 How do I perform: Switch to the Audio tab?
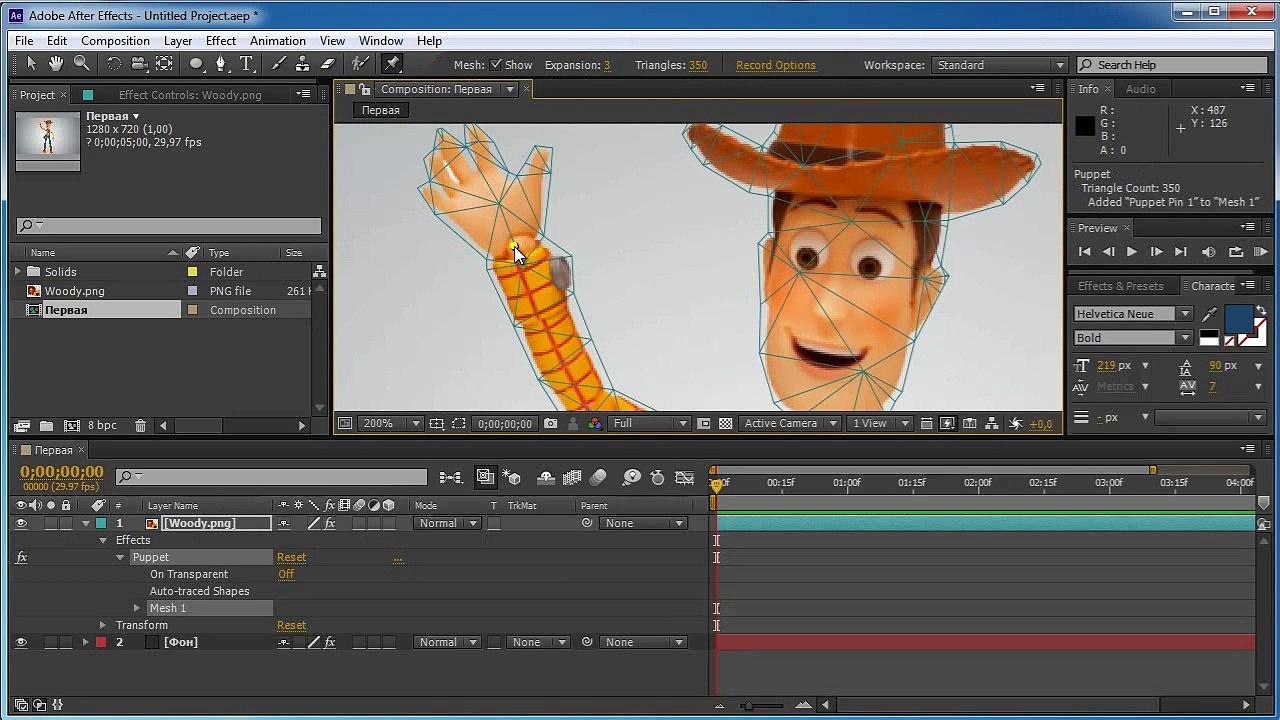[1140, 89]
